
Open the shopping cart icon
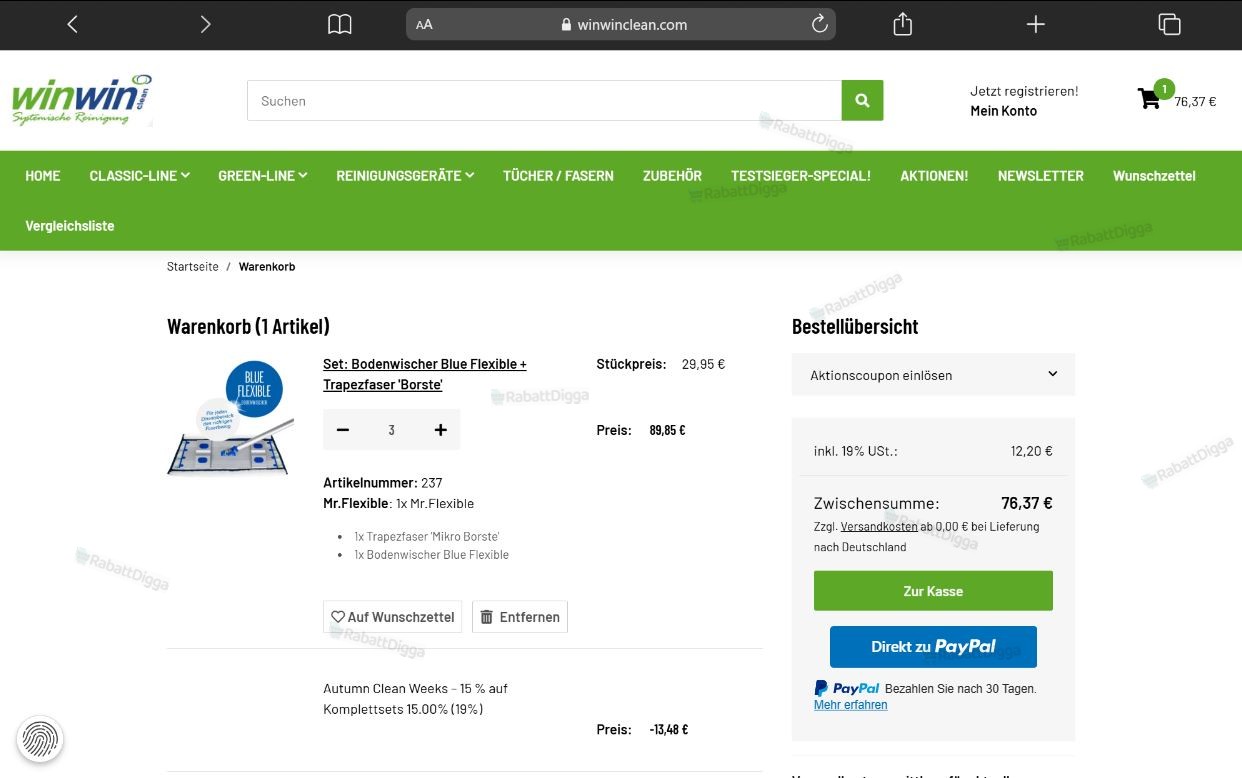coord(1149,99)
